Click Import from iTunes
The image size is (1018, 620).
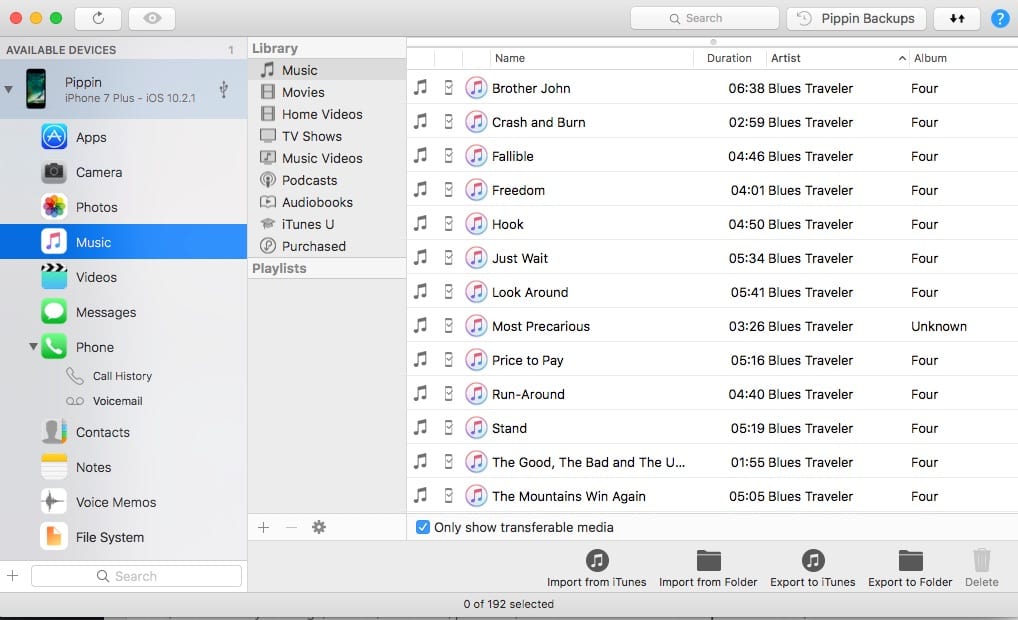click(597, 569)
